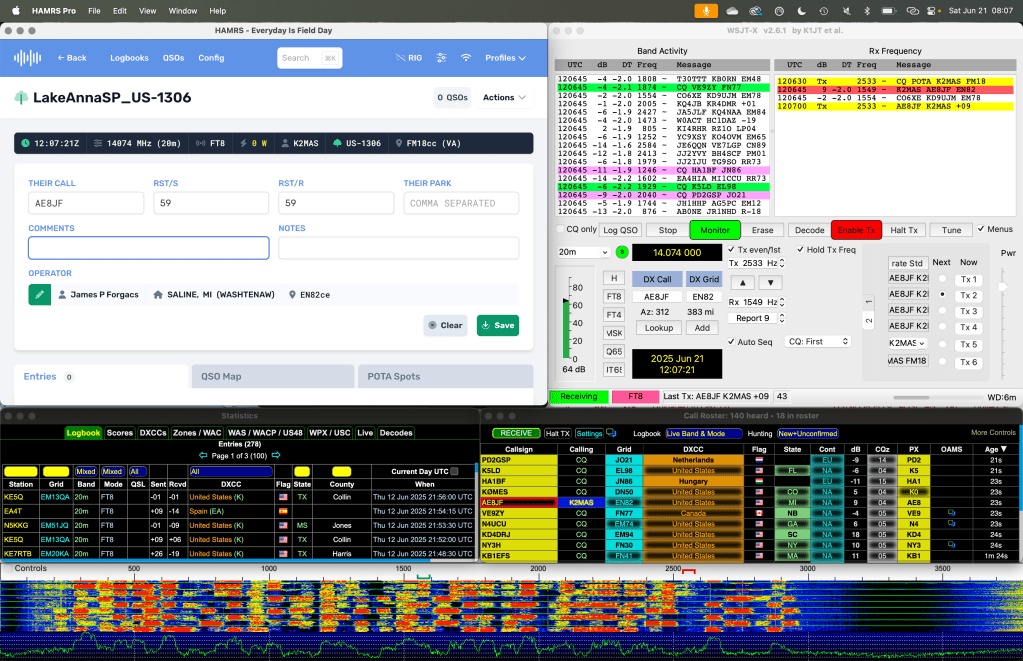Expand the Actions dropdown

click(504, 98)
